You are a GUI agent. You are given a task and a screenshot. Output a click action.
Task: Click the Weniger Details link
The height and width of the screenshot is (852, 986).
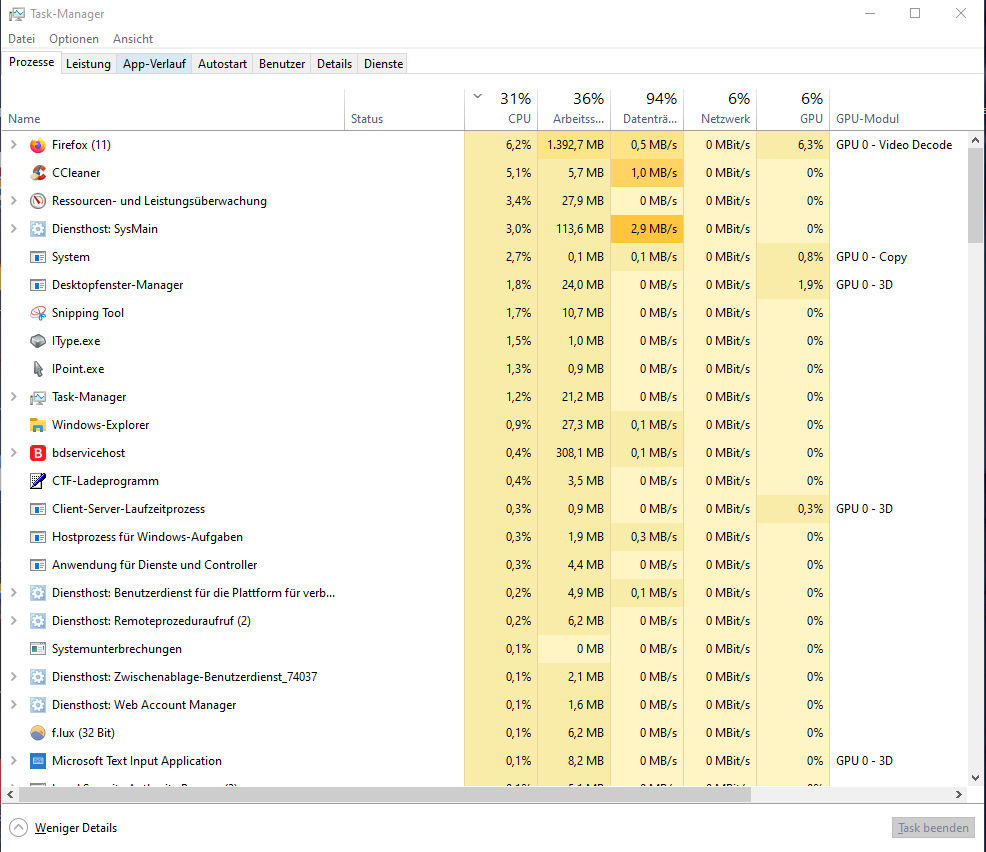click(75, 828)
